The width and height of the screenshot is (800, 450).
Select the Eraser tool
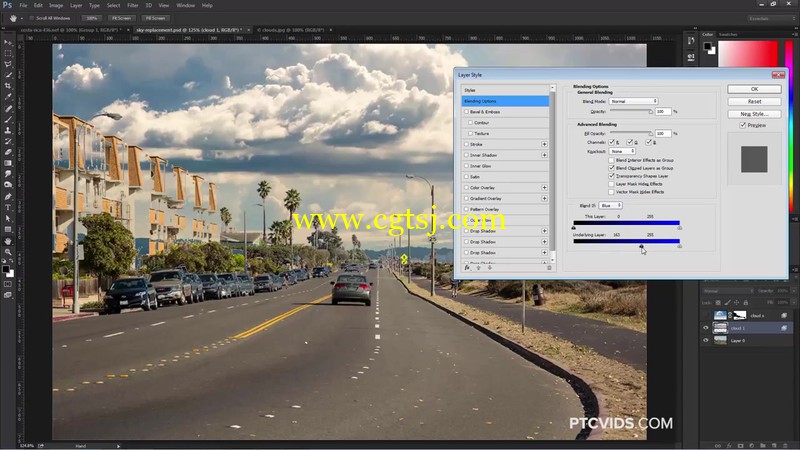pos(8,152)
